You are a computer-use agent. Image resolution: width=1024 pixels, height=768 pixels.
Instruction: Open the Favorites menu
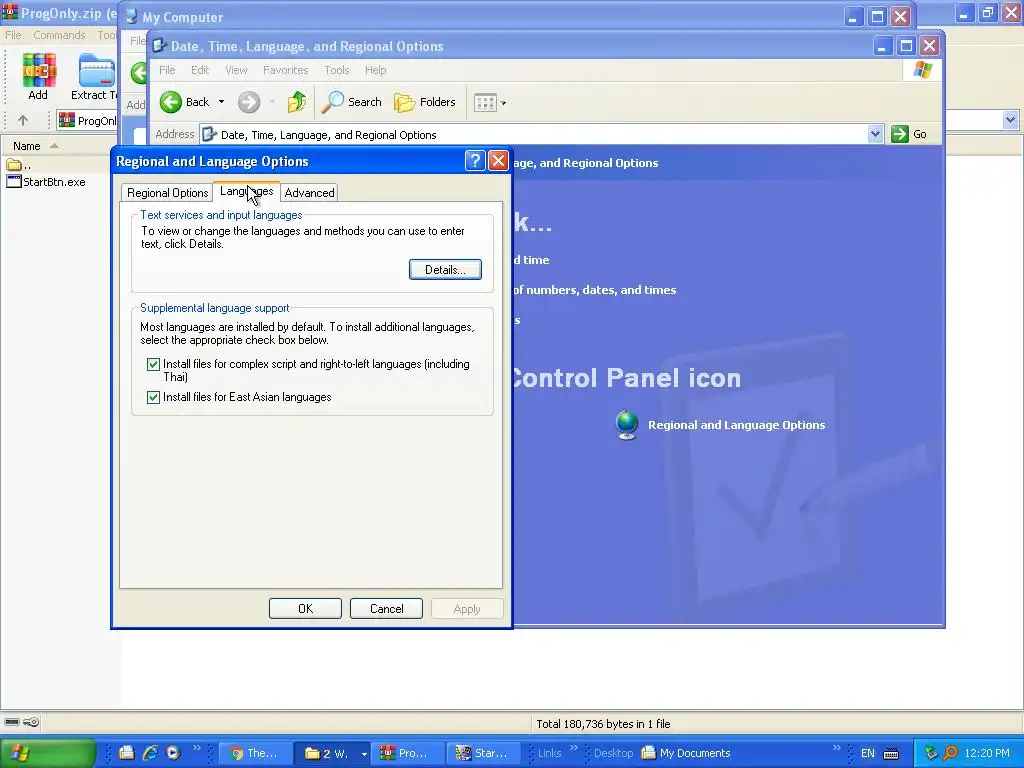(285, 70)
